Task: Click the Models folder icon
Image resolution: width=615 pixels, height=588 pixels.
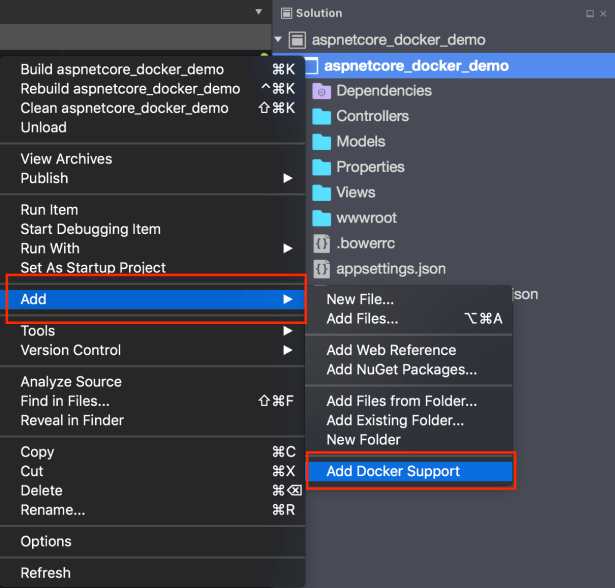Action: click(321, 142)
